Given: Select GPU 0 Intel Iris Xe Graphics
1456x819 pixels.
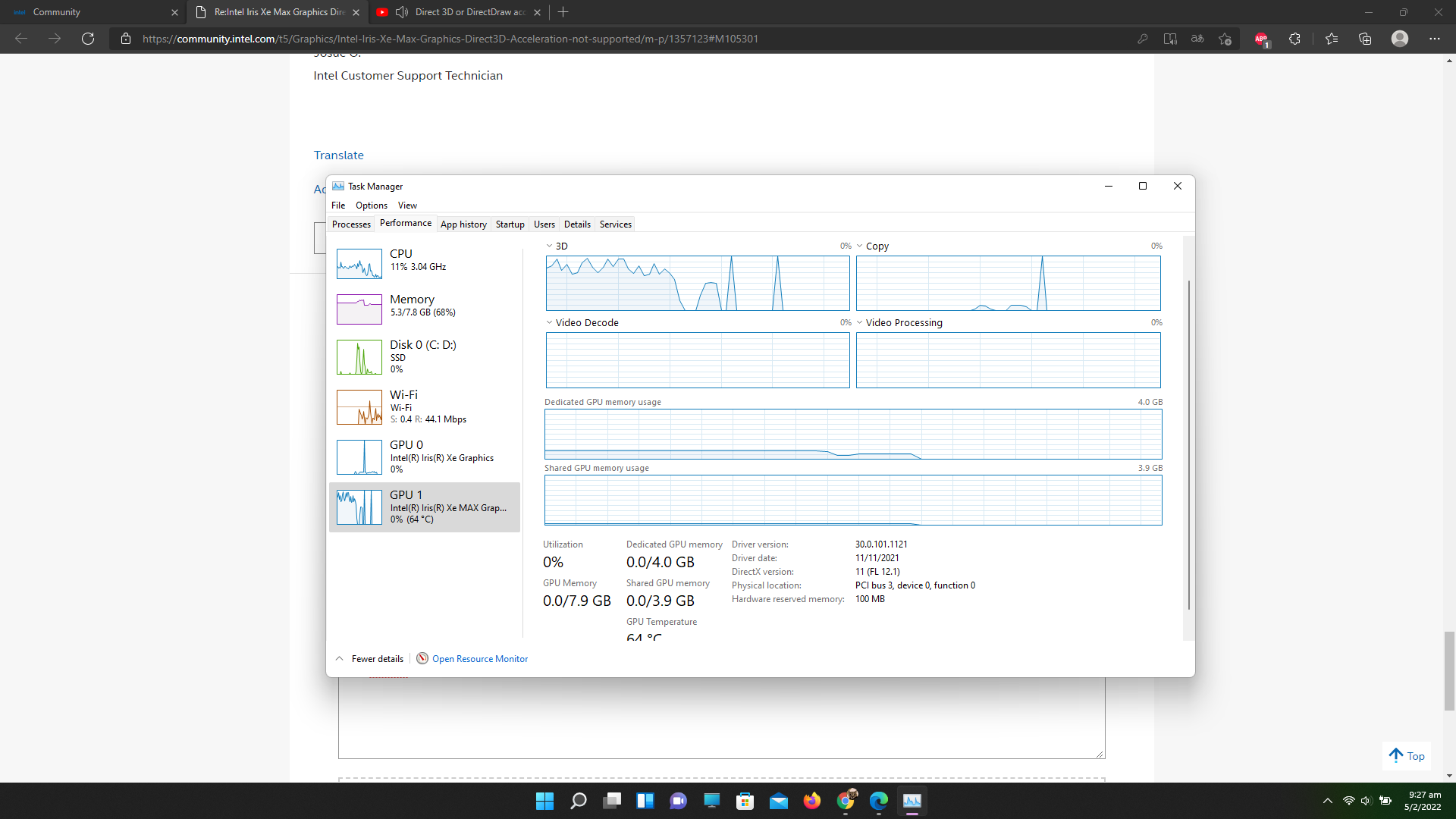Looking at the screenshot, I should [425, 457].
